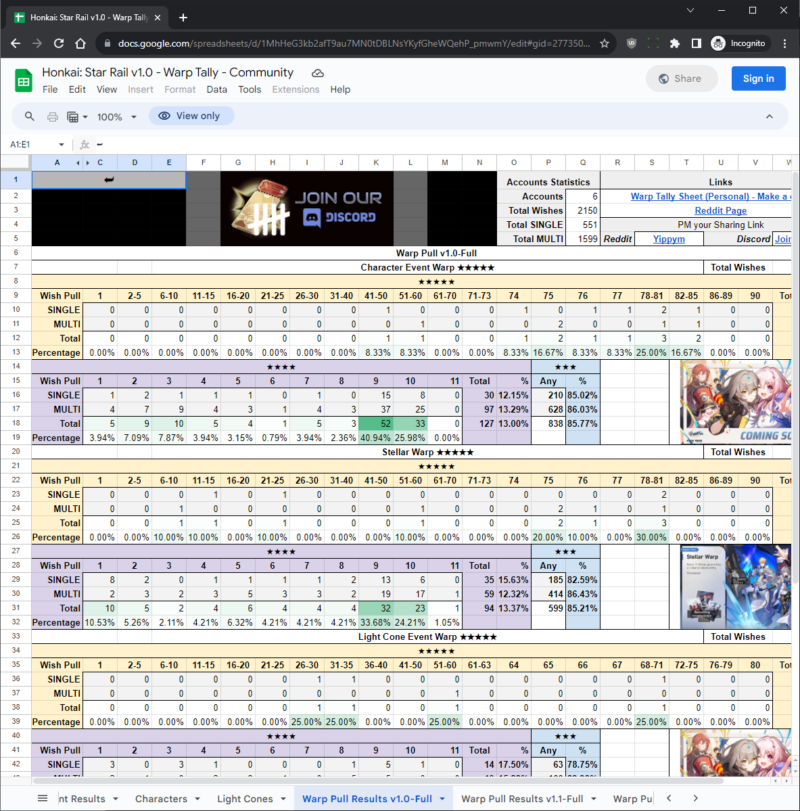Click the green Google Sheets logo
The image size is (800, 811).
(x=22, y=79)
